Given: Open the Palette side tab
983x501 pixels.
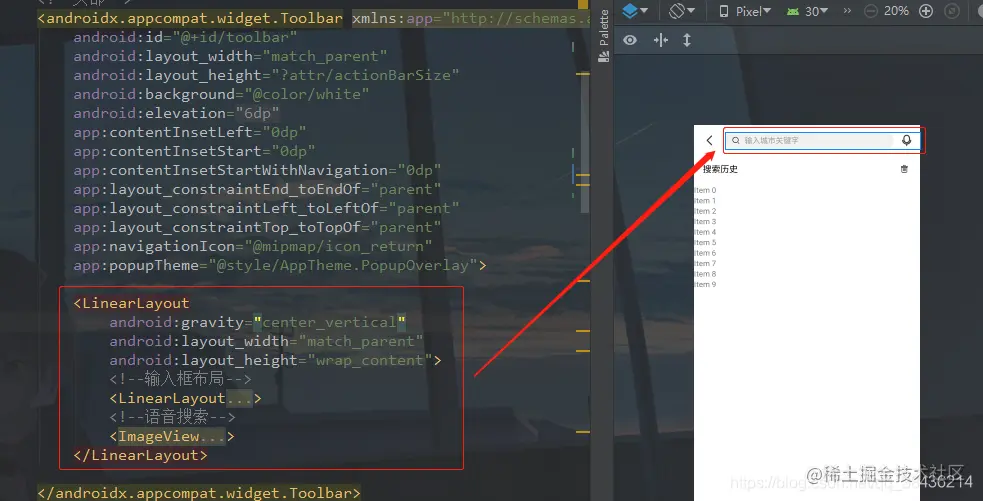Looking at the screenshot, I should pyautogui.click(x=604, y=36).
